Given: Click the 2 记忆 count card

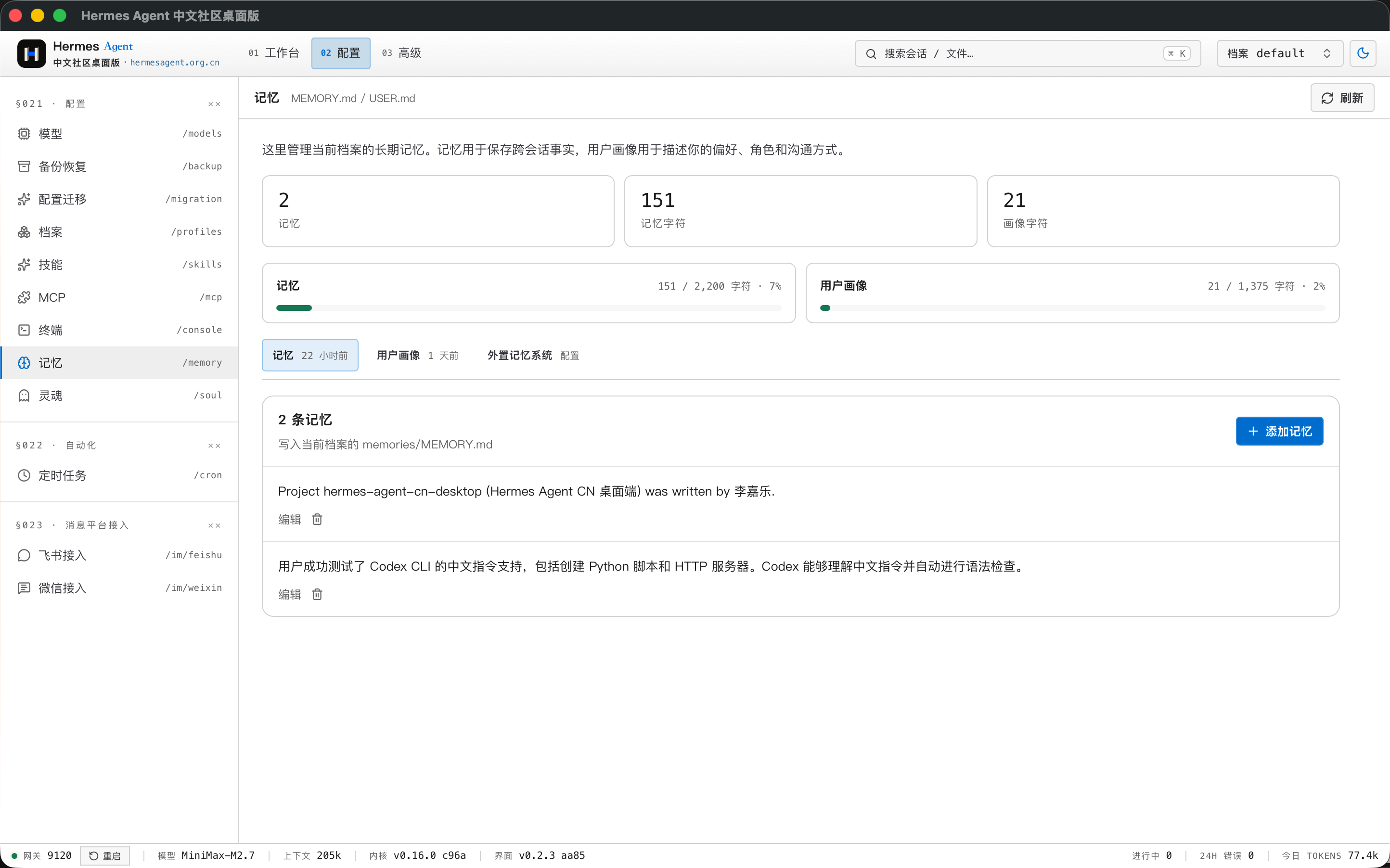Looking at the screenshot, I should 438,211.
